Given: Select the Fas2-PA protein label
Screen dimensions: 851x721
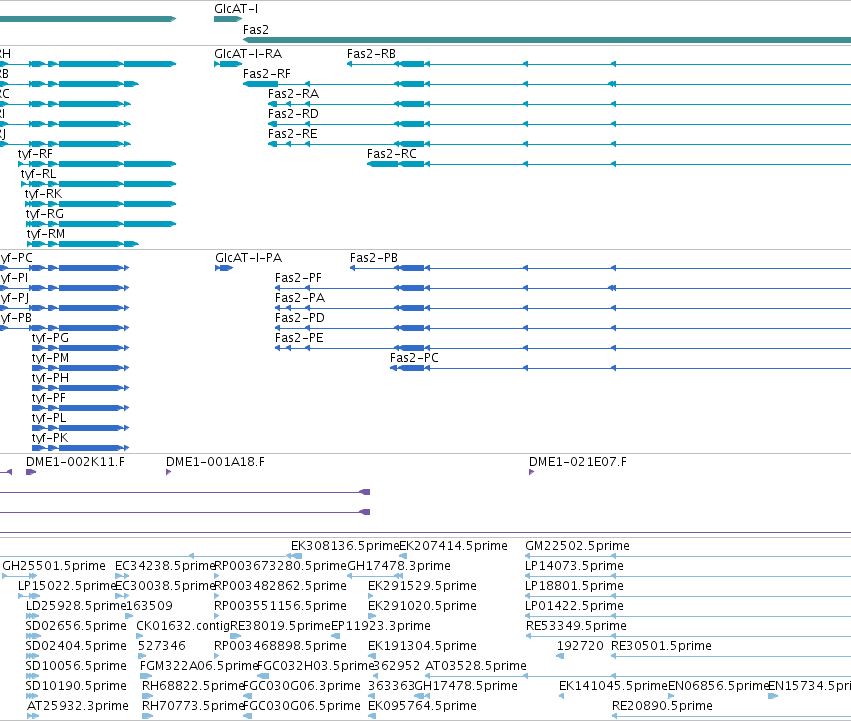Looking at the screenshot, I should click(300, 298).
